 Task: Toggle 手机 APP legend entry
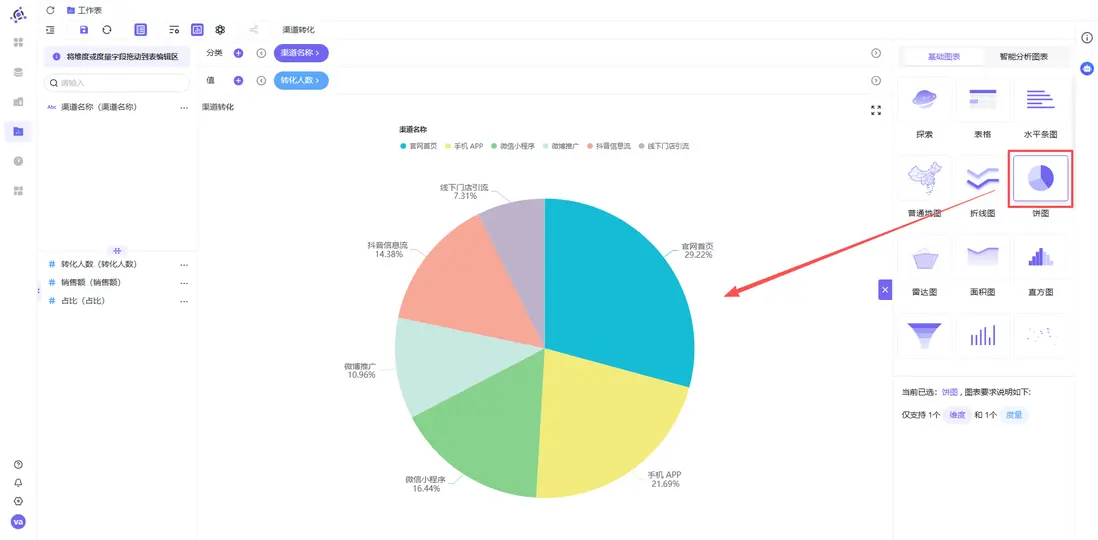464,146
